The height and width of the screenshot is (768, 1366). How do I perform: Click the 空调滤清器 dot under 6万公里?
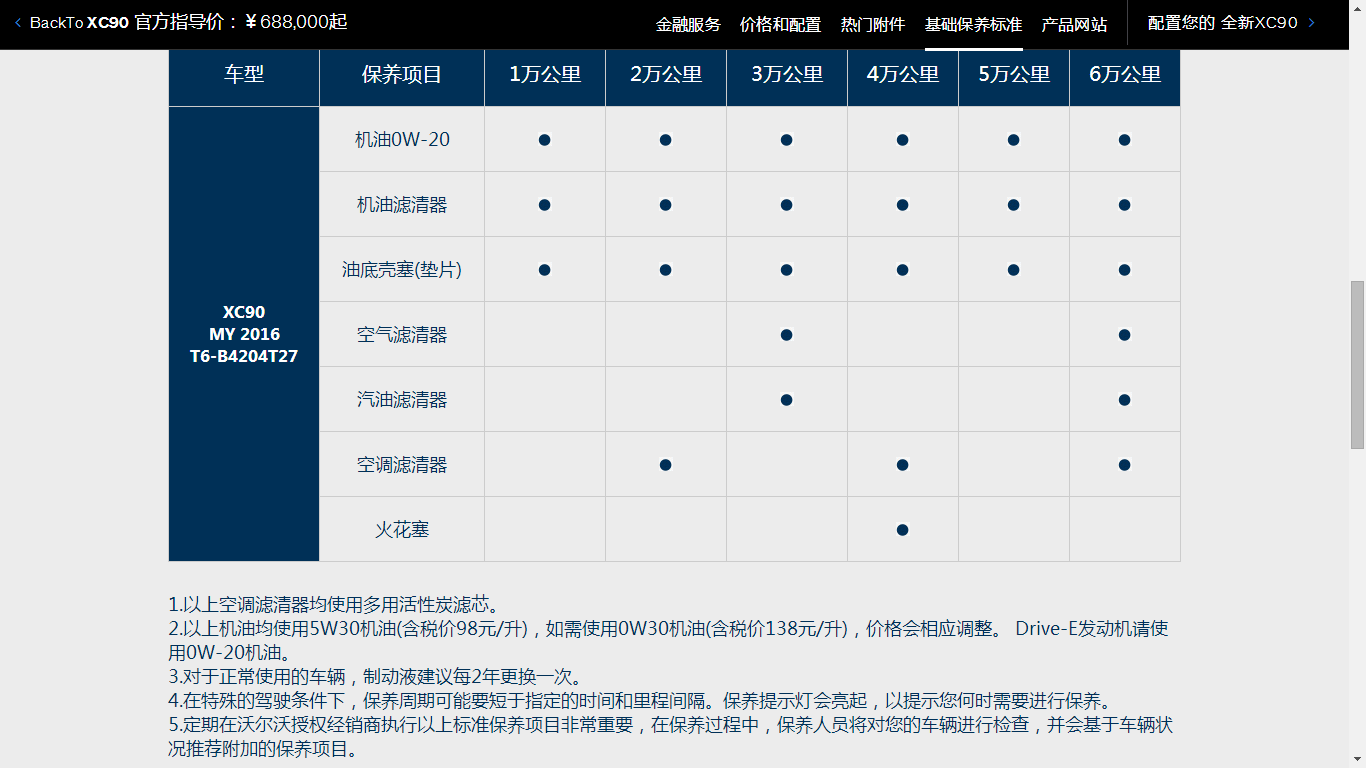pyautogui.click(x=1124, y=465)
